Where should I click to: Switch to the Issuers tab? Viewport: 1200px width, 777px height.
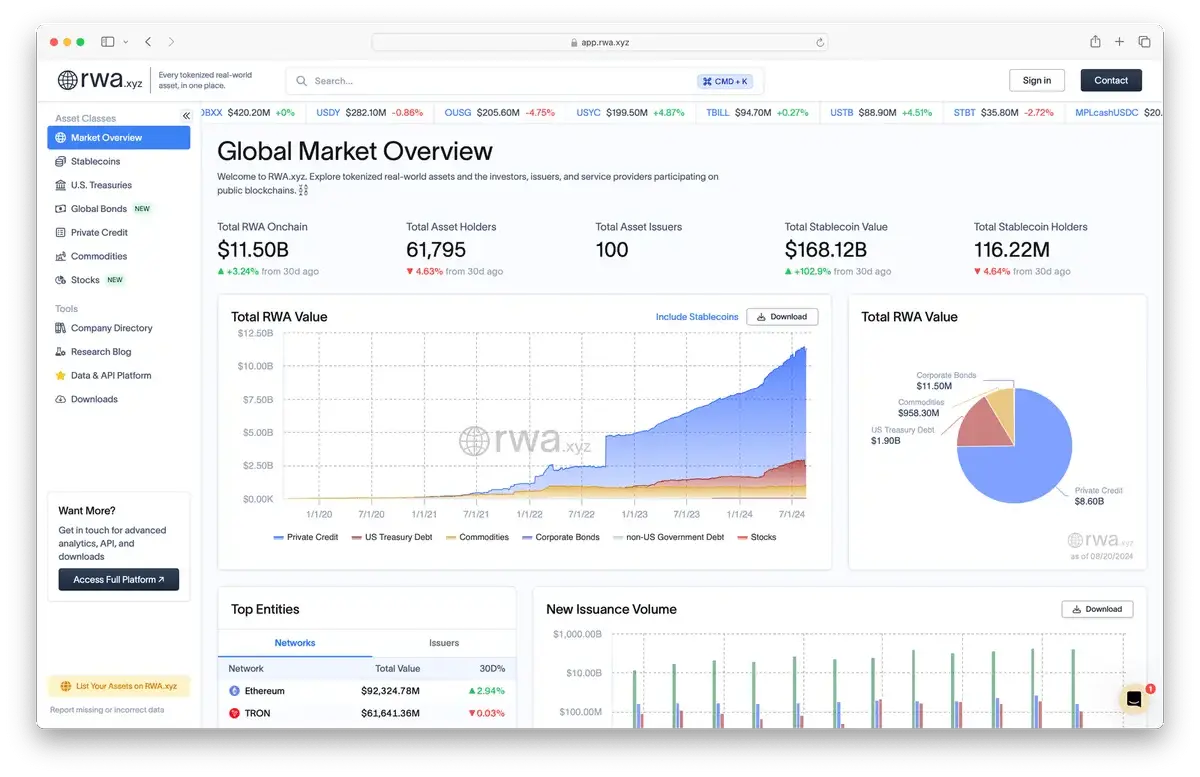tap(443, 643)
